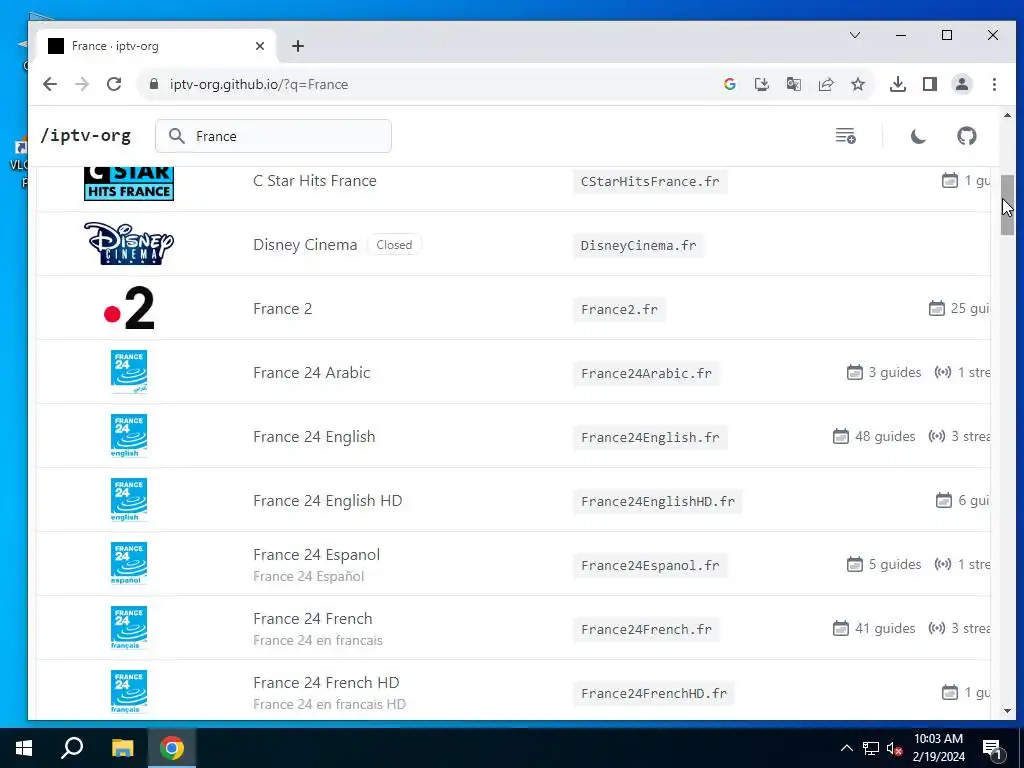Click the France 2 logo
The height and width of the screenshot is (768, 1024).
(129, 308)
